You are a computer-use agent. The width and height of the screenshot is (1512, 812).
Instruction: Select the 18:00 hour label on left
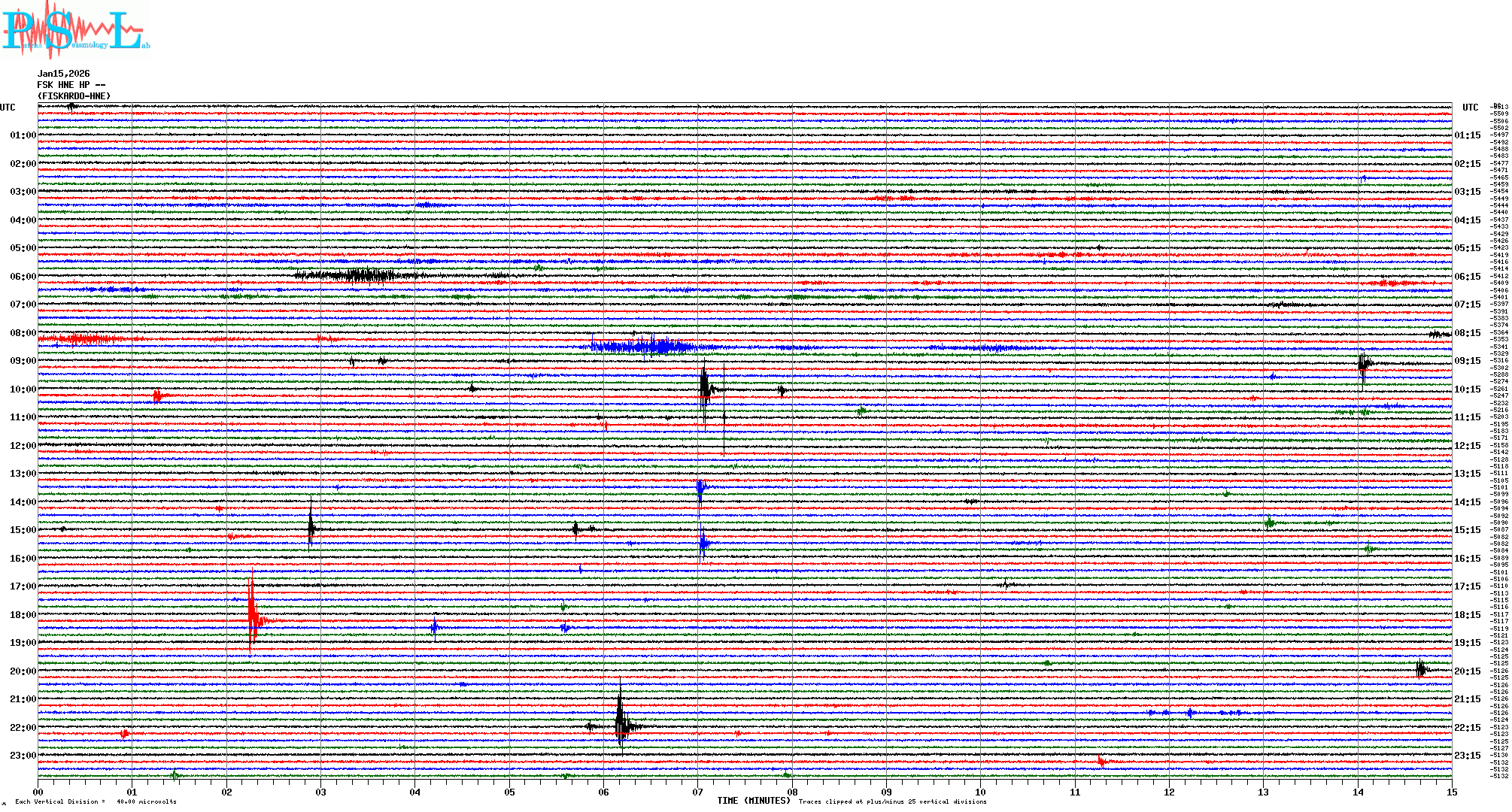coord(23,615)
